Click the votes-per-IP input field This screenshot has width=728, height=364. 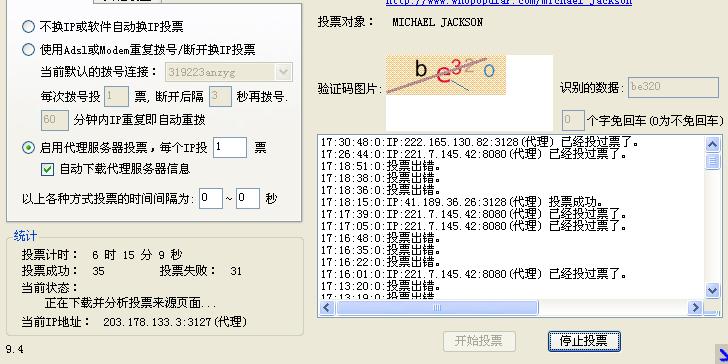pos(230,148)
